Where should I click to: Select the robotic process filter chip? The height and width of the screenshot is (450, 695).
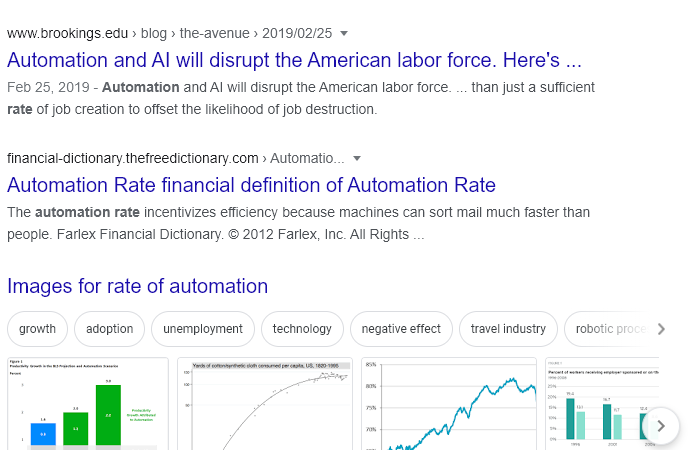point(609,329)
